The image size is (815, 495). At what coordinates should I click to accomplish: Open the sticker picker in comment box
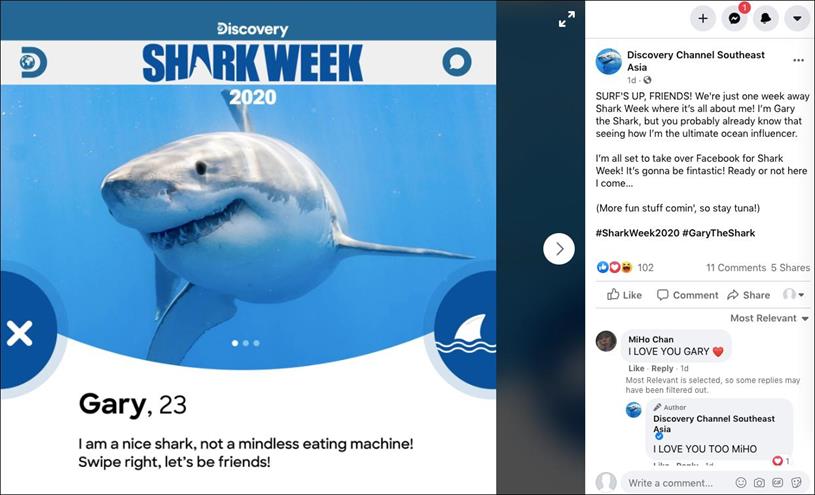(795, 483)
